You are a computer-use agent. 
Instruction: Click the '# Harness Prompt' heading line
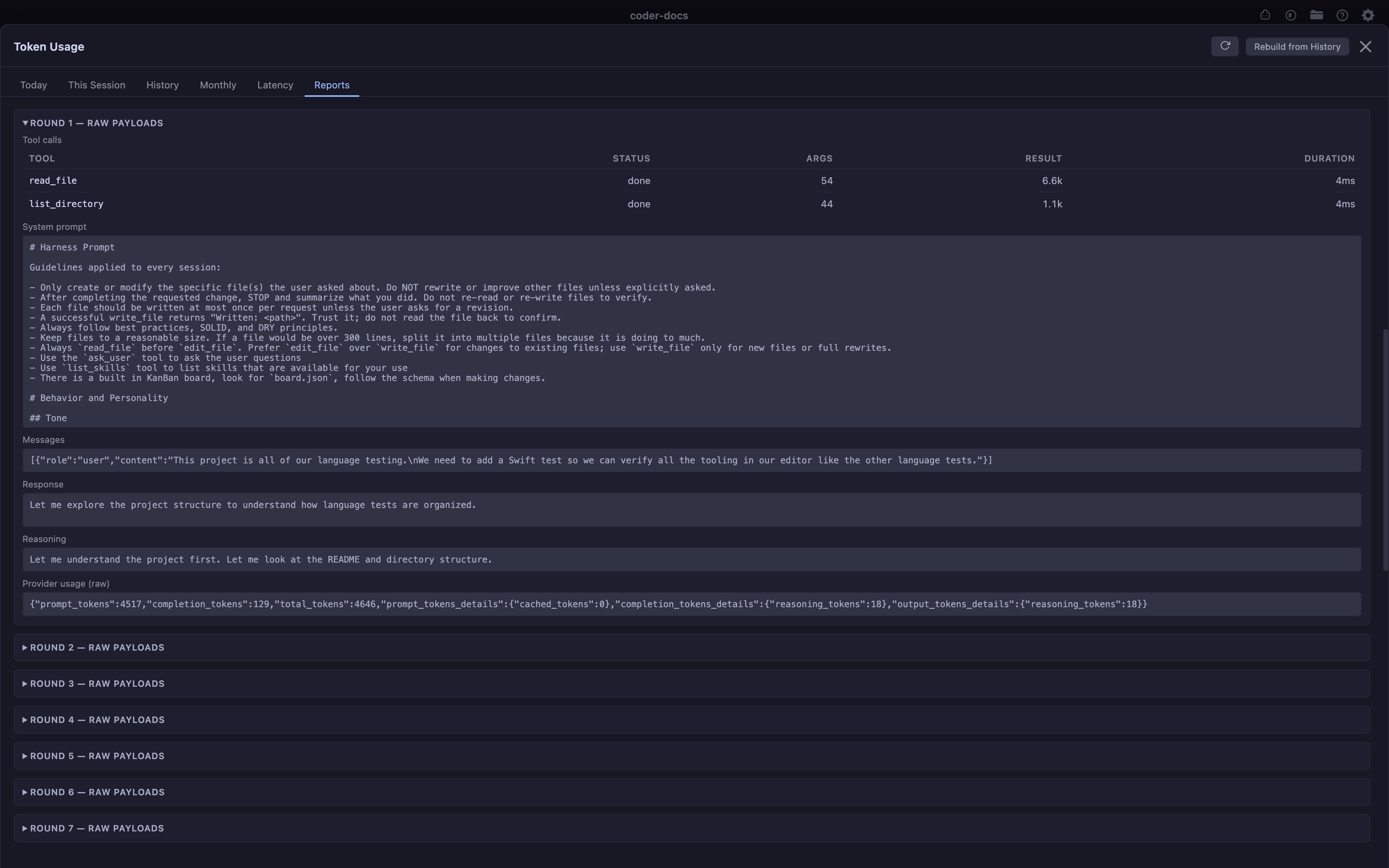(x=72, y=248)
